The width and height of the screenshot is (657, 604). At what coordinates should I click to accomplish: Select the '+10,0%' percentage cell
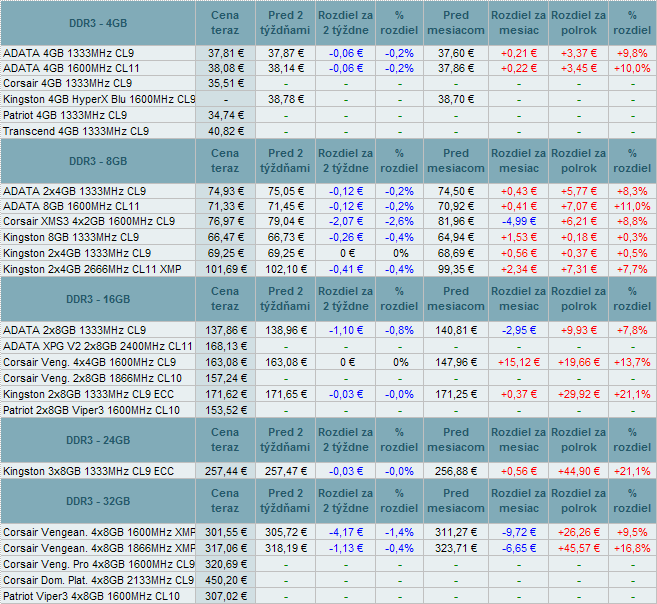[x=632, y=68]
